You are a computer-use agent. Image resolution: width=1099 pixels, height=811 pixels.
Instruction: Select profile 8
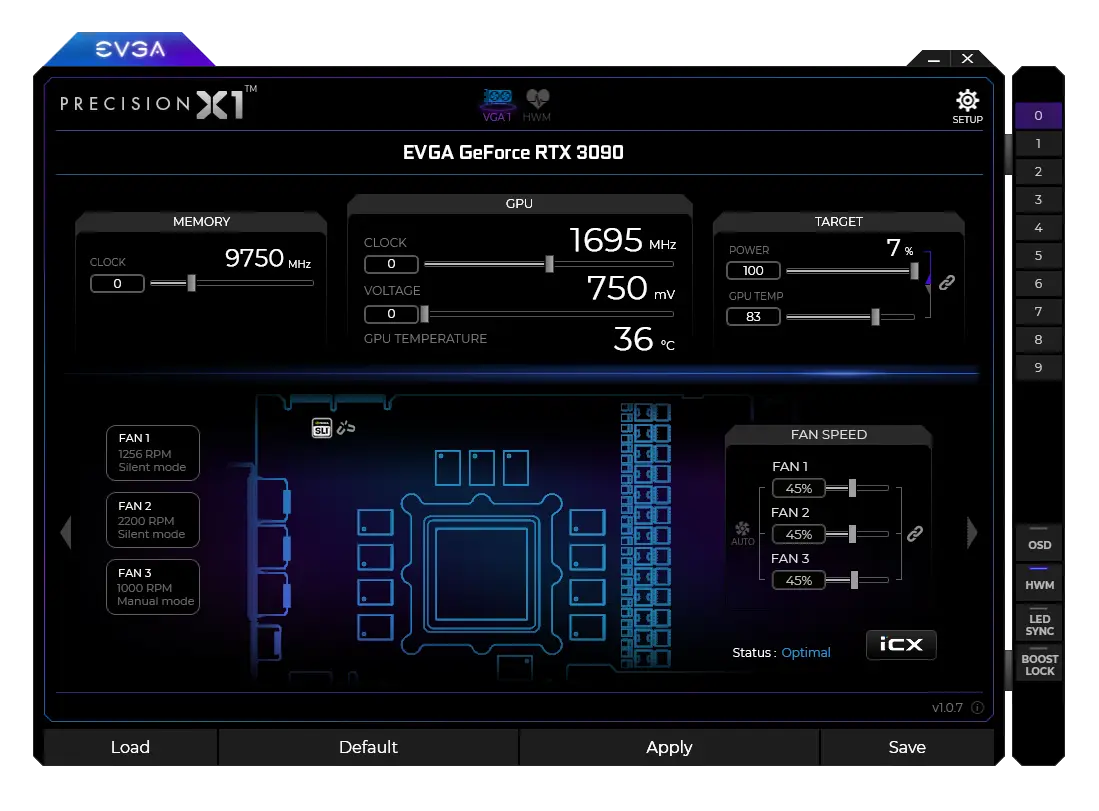1038,340
